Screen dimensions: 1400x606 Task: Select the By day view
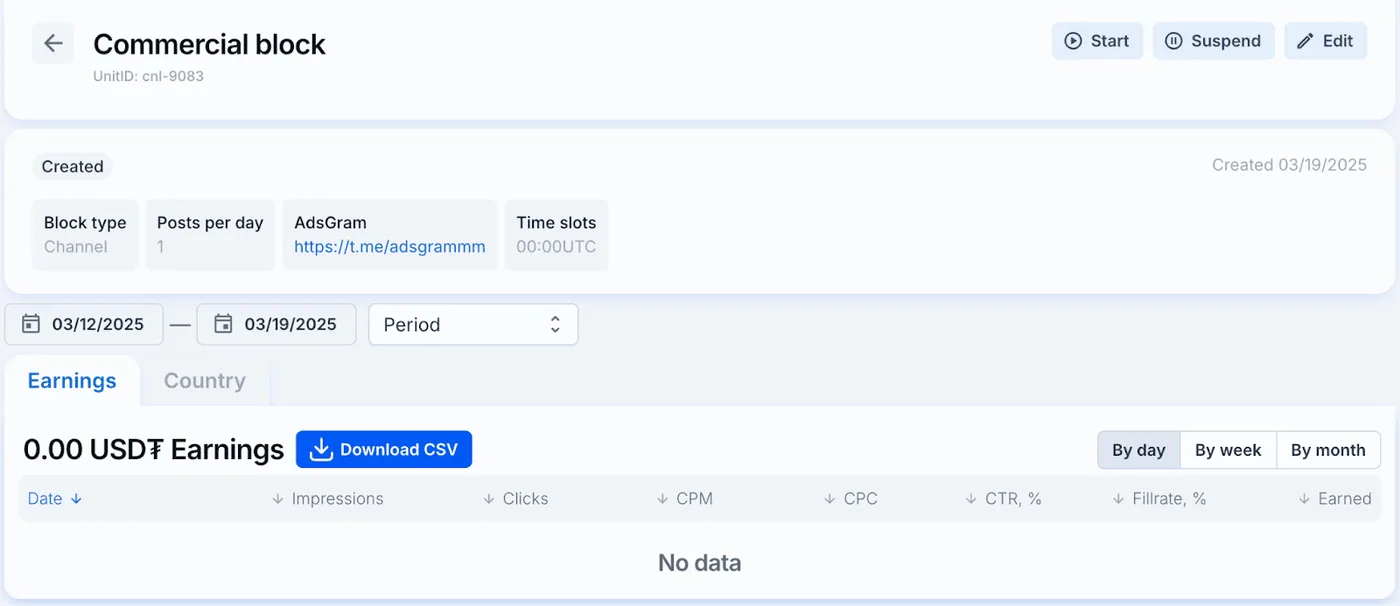click(x=1139, y=450)
